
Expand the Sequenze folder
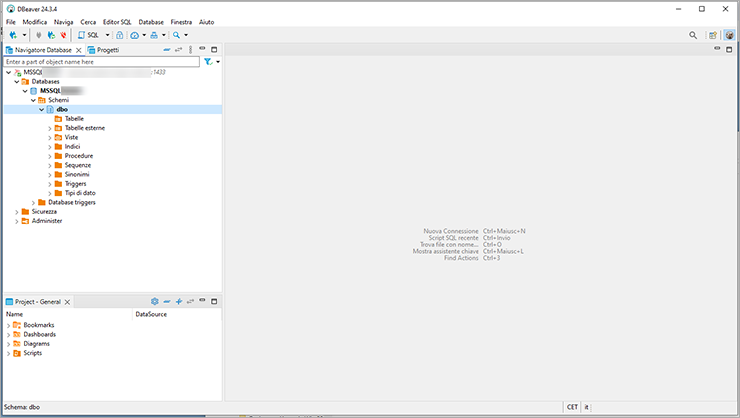point(50,165)
